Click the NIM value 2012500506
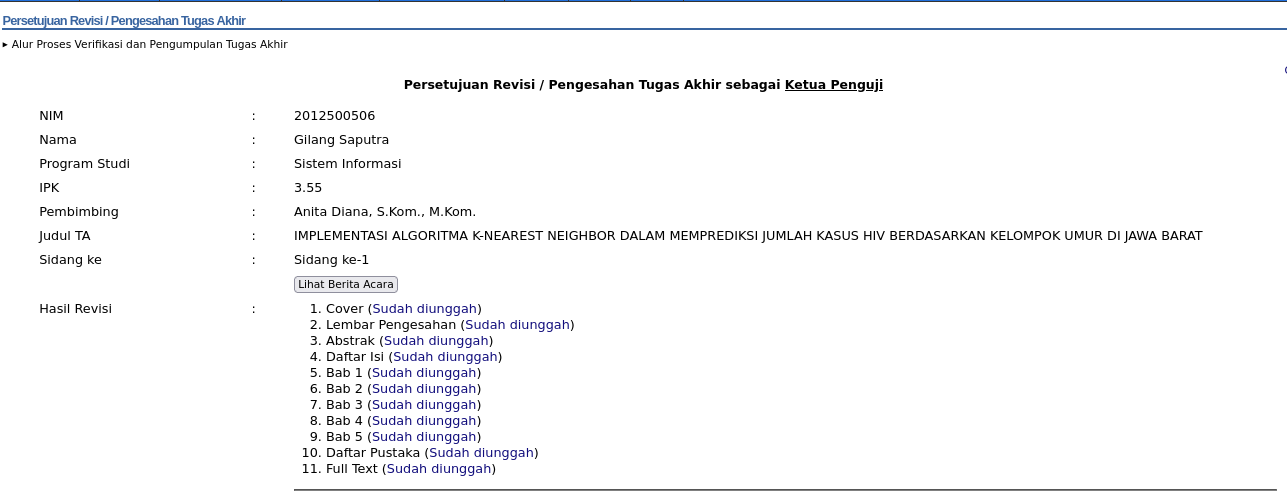1287x494 pixels. [x=334, y=116]
